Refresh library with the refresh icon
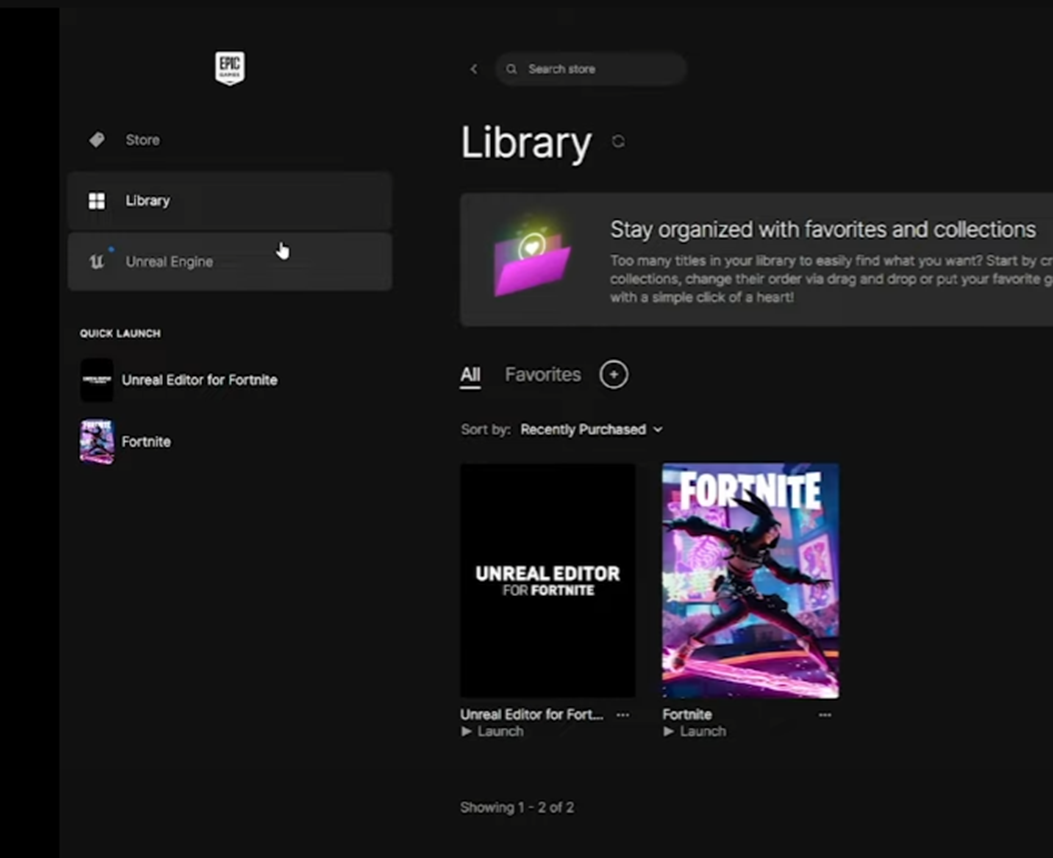 618,142
